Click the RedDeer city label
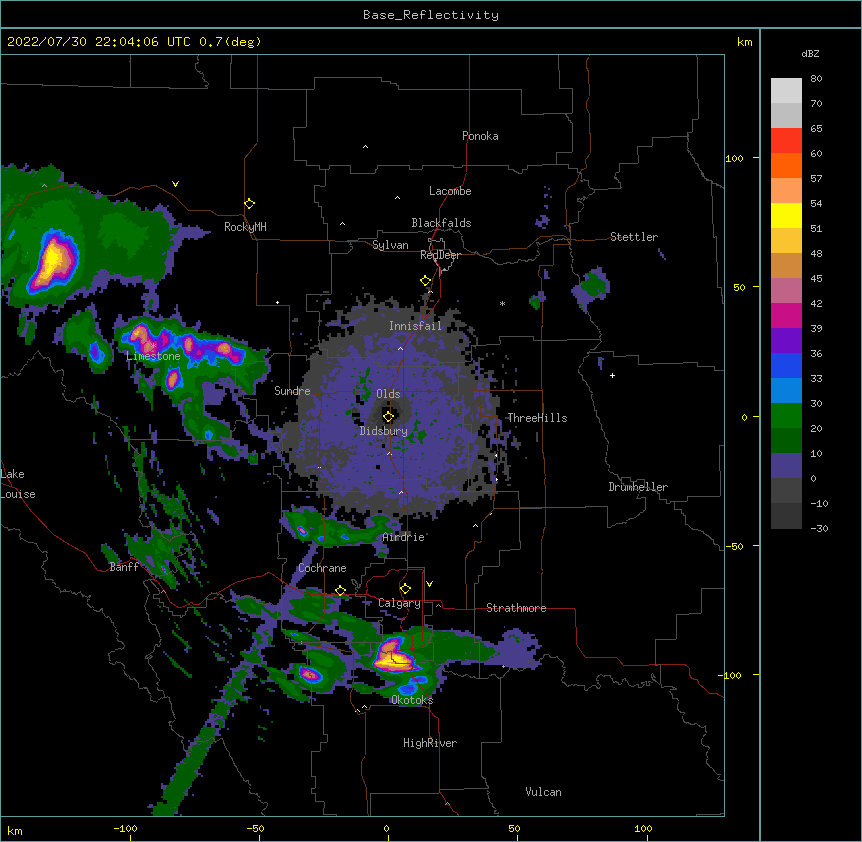This screenshot has width=862, height=842. point(440,255)
